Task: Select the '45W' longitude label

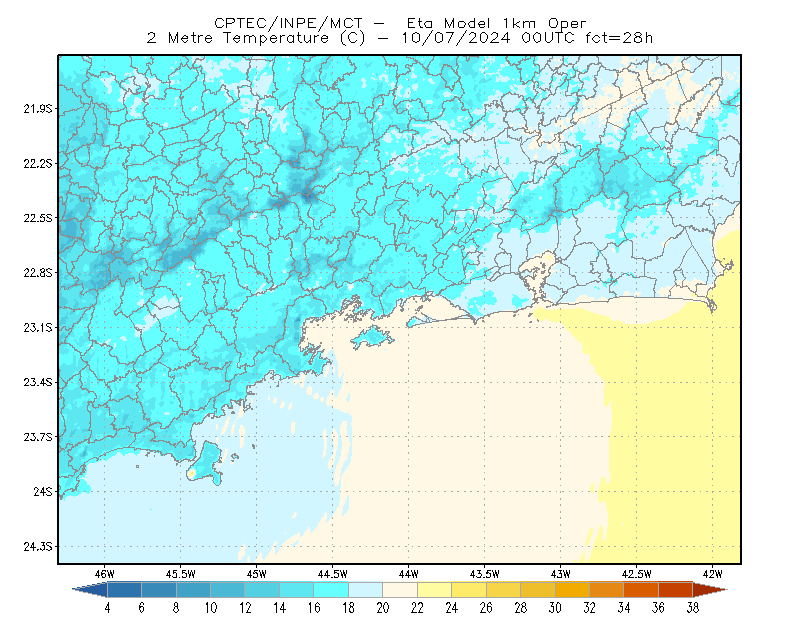Action: 257,574
